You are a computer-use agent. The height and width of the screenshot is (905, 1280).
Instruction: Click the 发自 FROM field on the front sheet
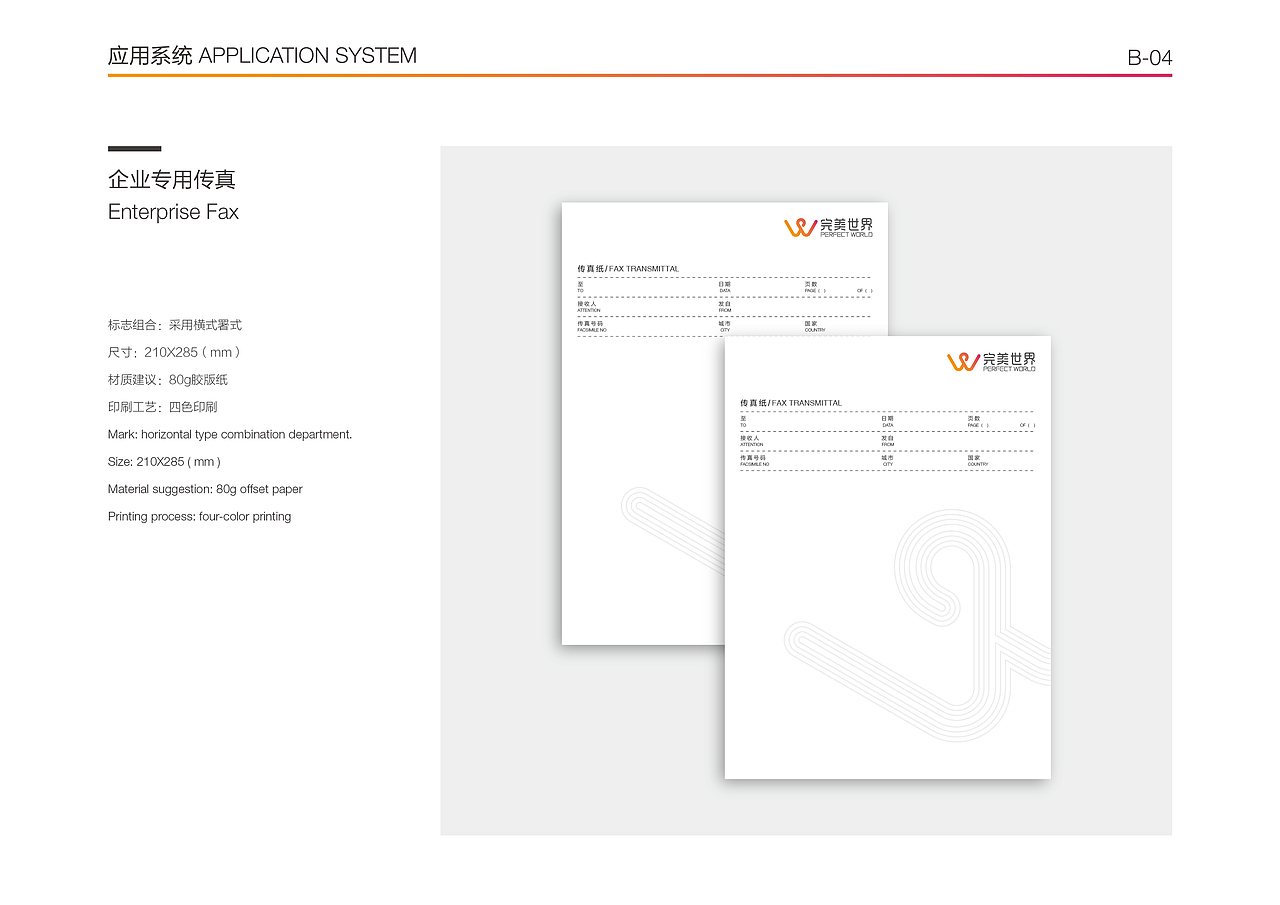888,441
